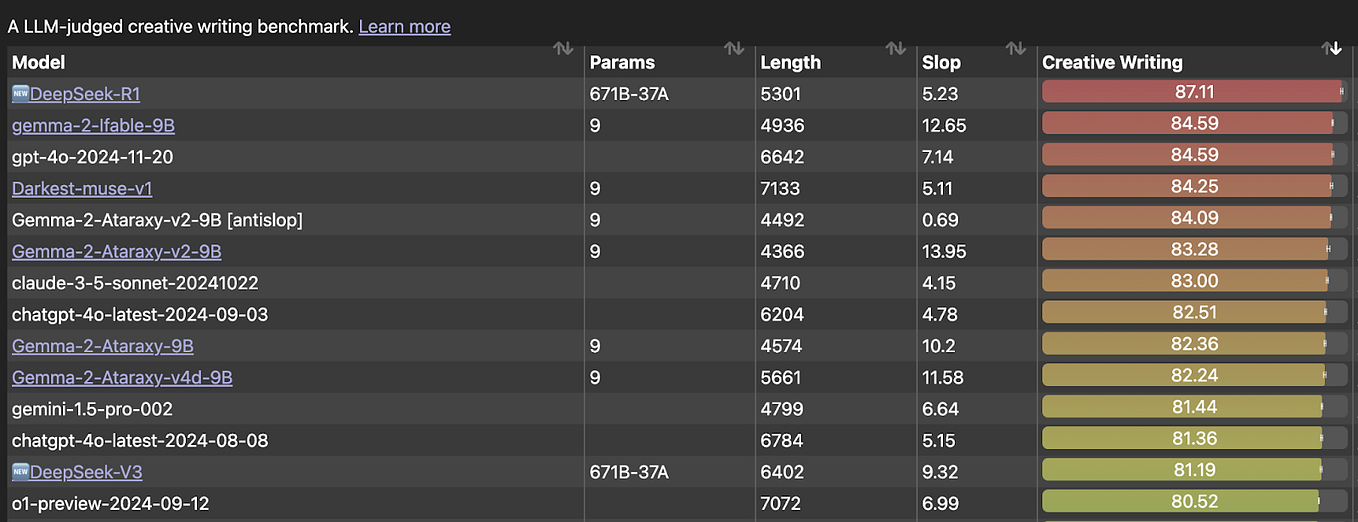Open the Learn more link

(404, 27)
